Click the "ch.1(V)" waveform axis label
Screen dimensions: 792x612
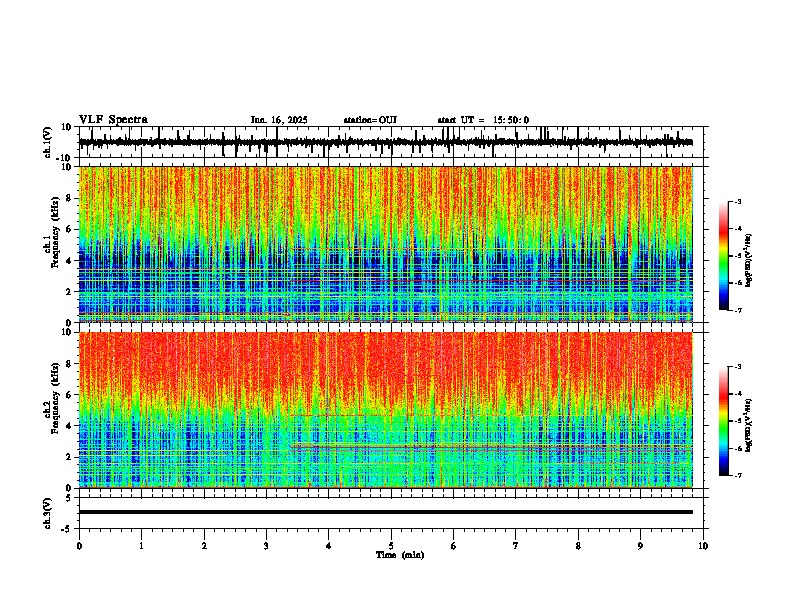click(48, 142)
